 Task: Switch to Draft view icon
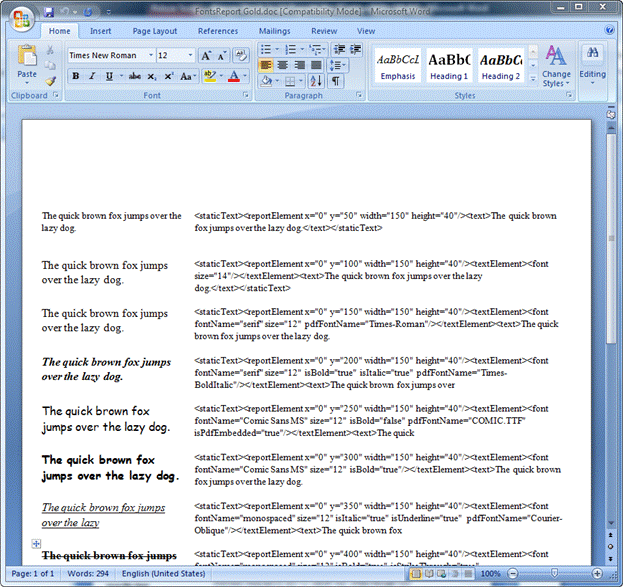tap(468, 573)
